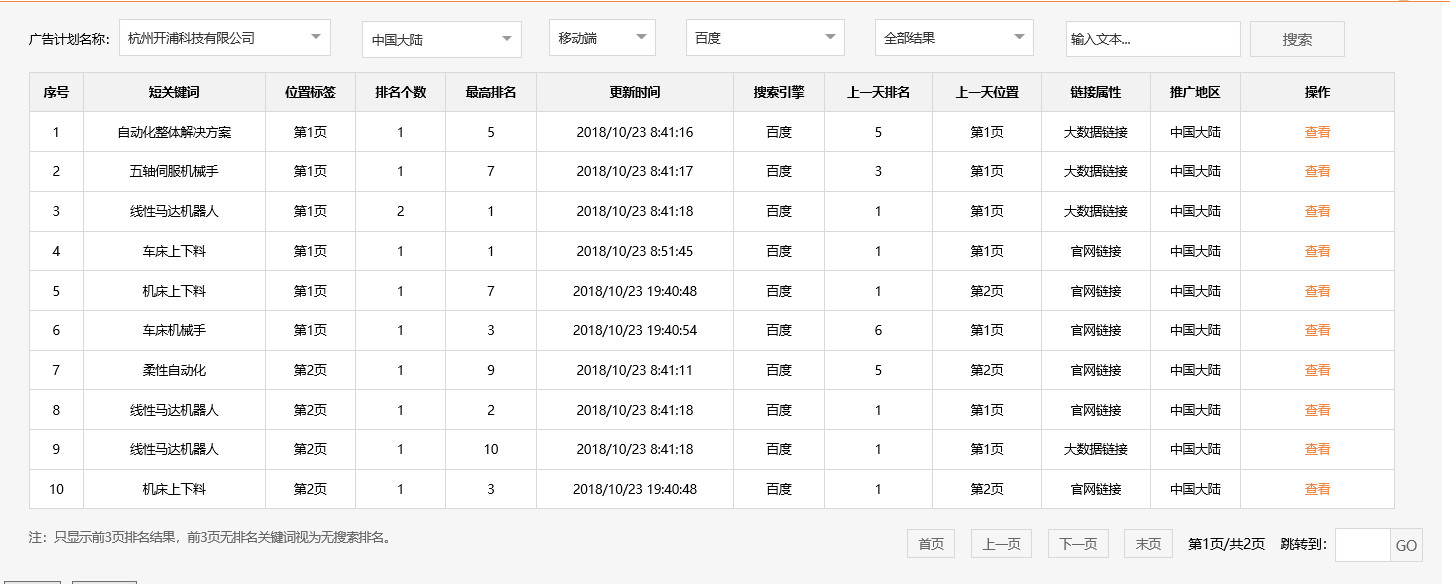Click 查看 on the last 机床上下料 row
This screenshot has height=584, width=1450.
coord(1318,489)
